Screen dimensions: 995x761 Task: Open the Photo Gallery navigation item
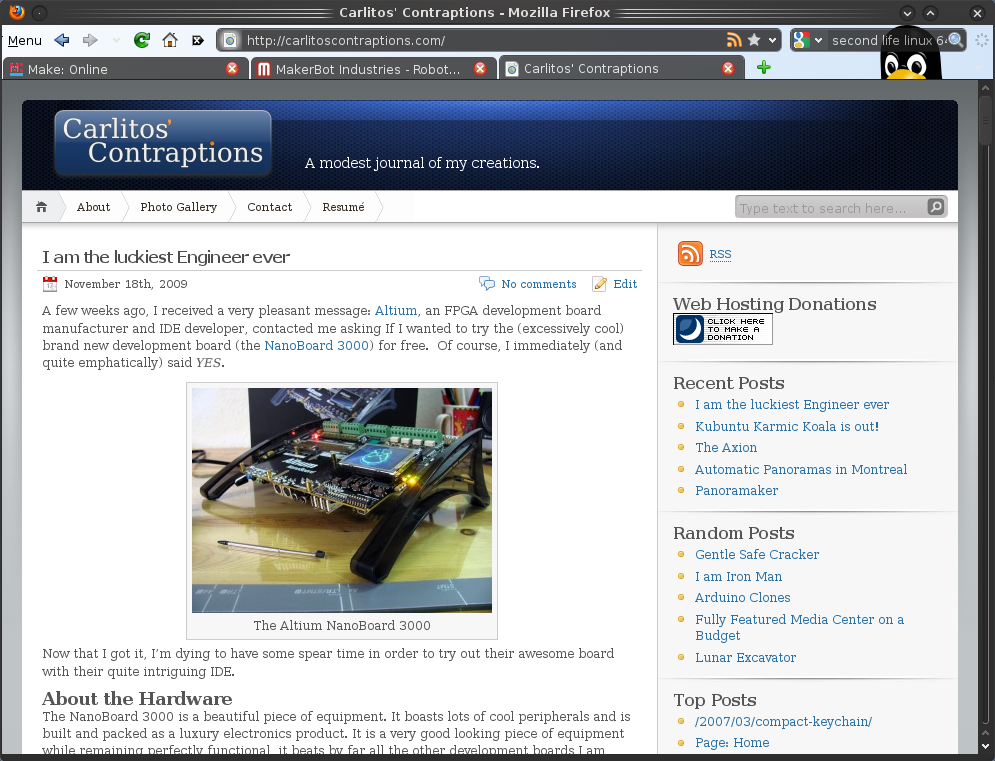pyautogui.click(x=178, y=207)
